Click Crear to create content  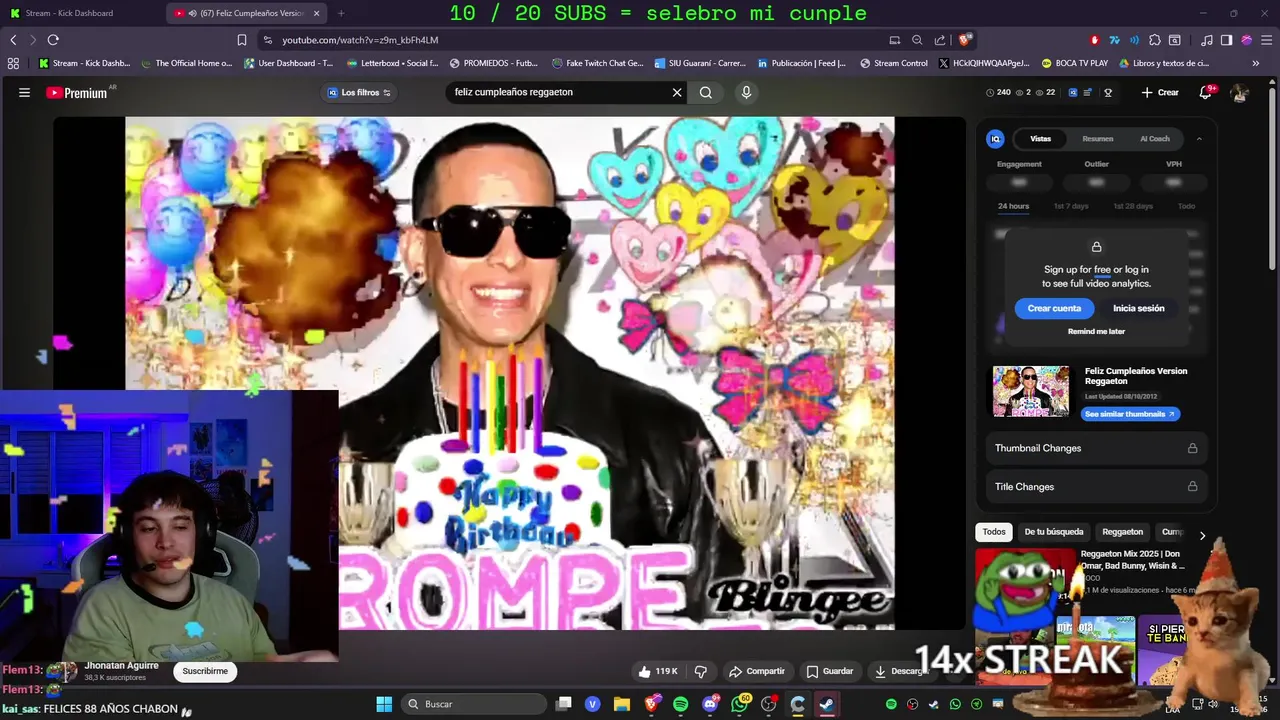pos(1160,92)
